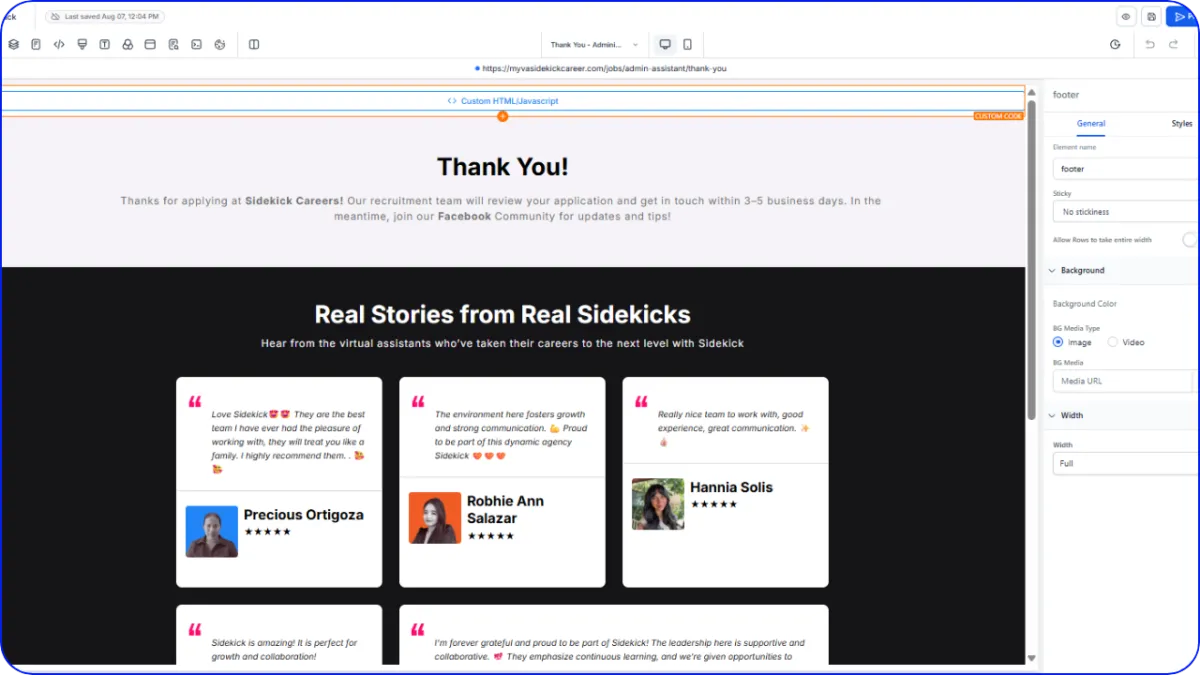Open version history clock icon
The image size is (1200, 675).
click(x=1116, y=44)
